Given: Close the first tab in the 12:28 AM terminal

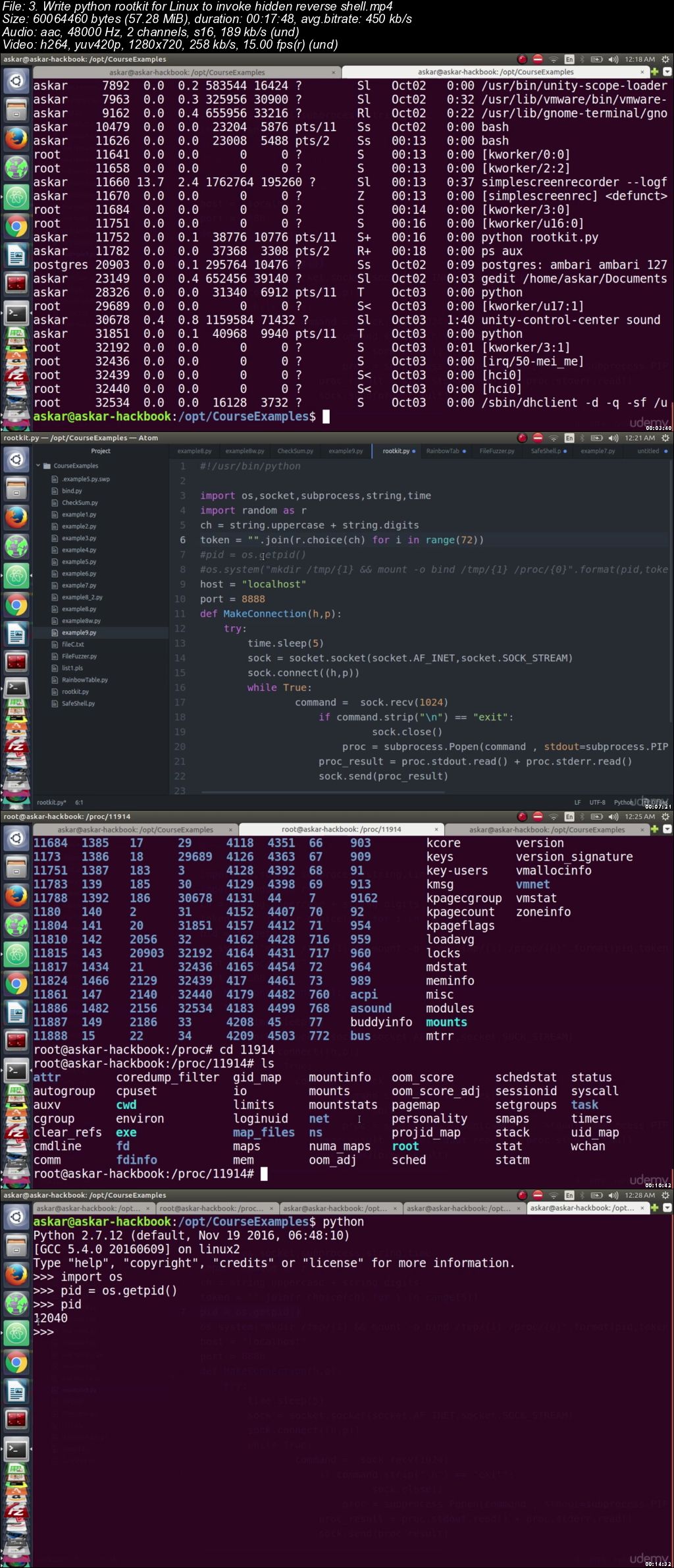Looking at the screenshot, I should coord(148,1208).
